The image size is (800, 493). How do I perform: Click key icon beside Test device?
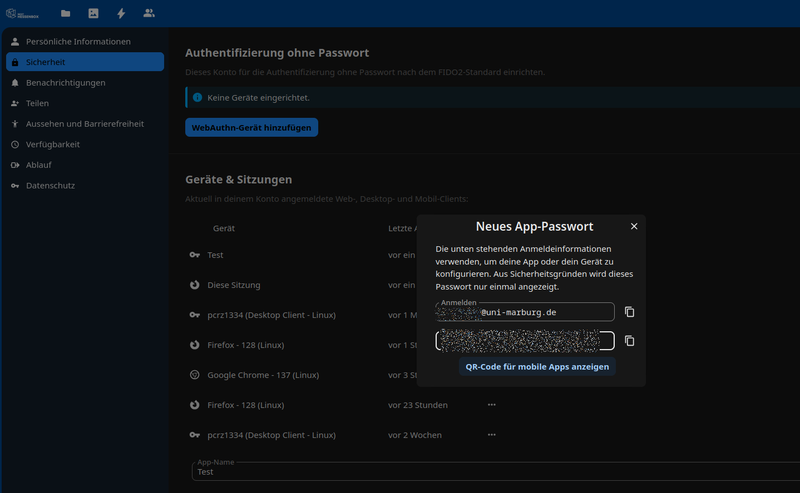[194, 255]
